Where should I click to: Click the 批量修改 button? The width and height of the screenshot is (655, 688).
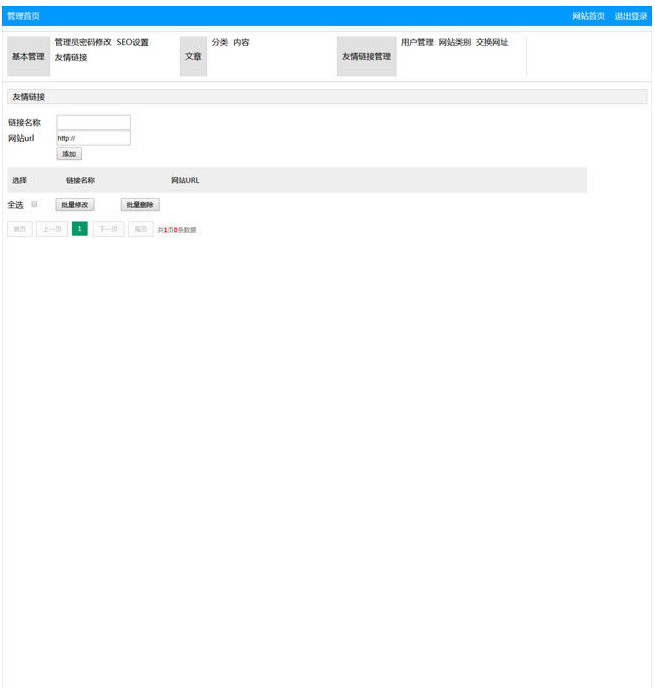75,205
